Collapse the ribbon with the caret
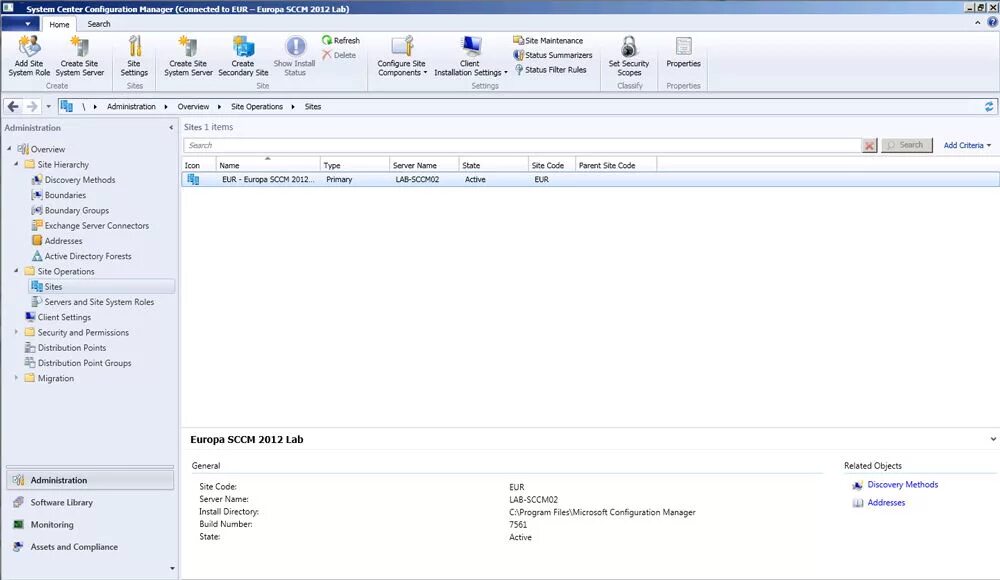This screenshot has height=580, width=1000. 978,22
